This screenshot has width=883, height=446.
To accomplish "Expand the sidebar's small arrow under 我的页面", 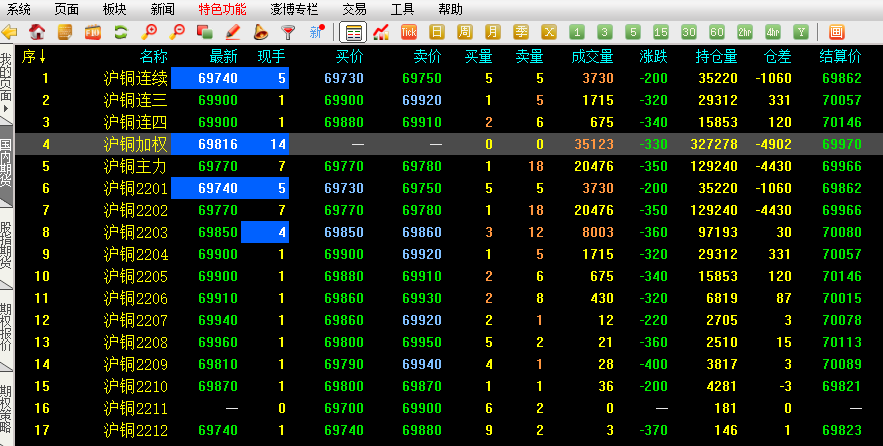I will [x=5, y=107].
